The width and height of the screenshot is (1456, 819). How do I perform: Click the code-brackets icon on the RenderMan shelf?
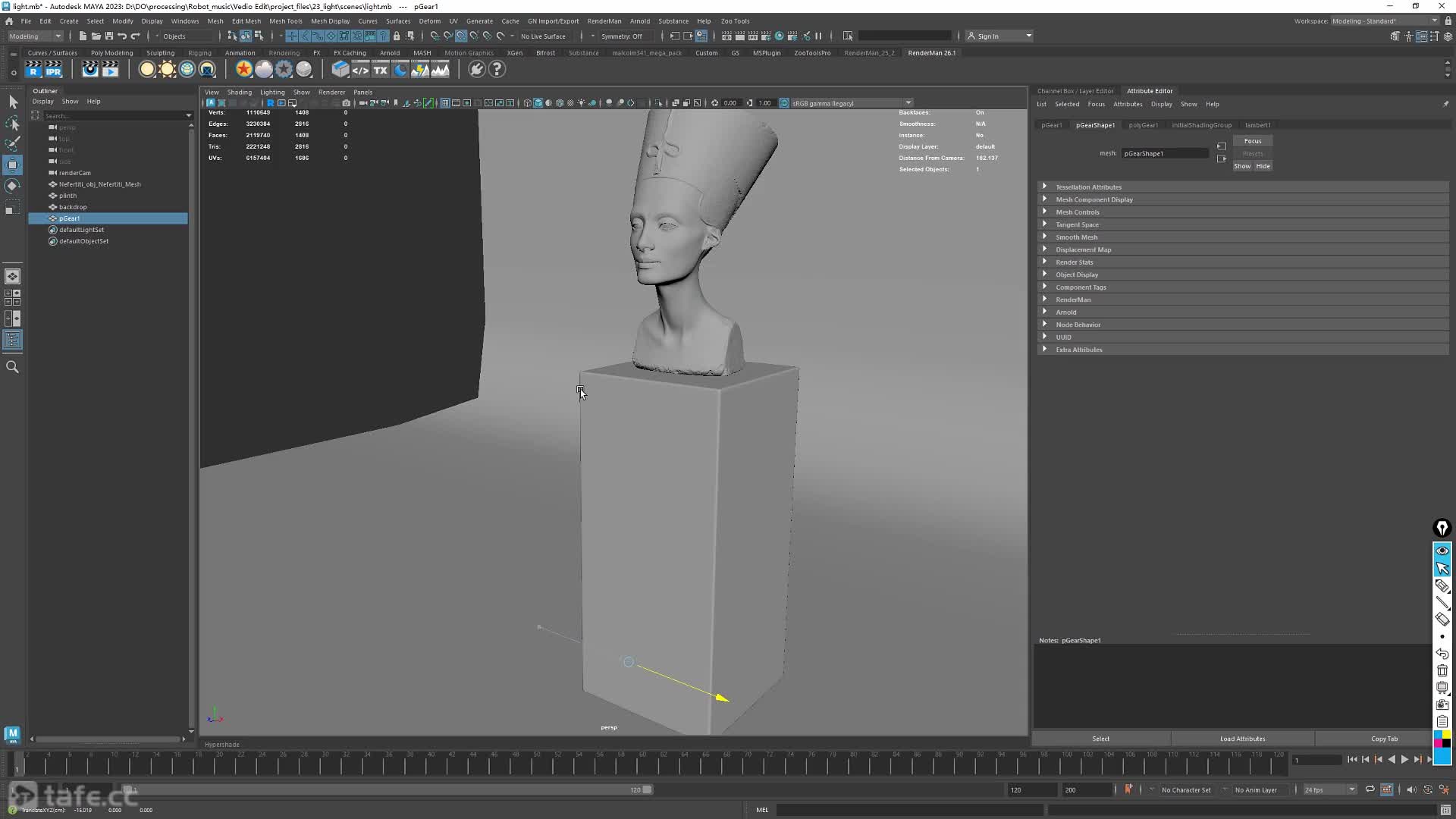360,70
